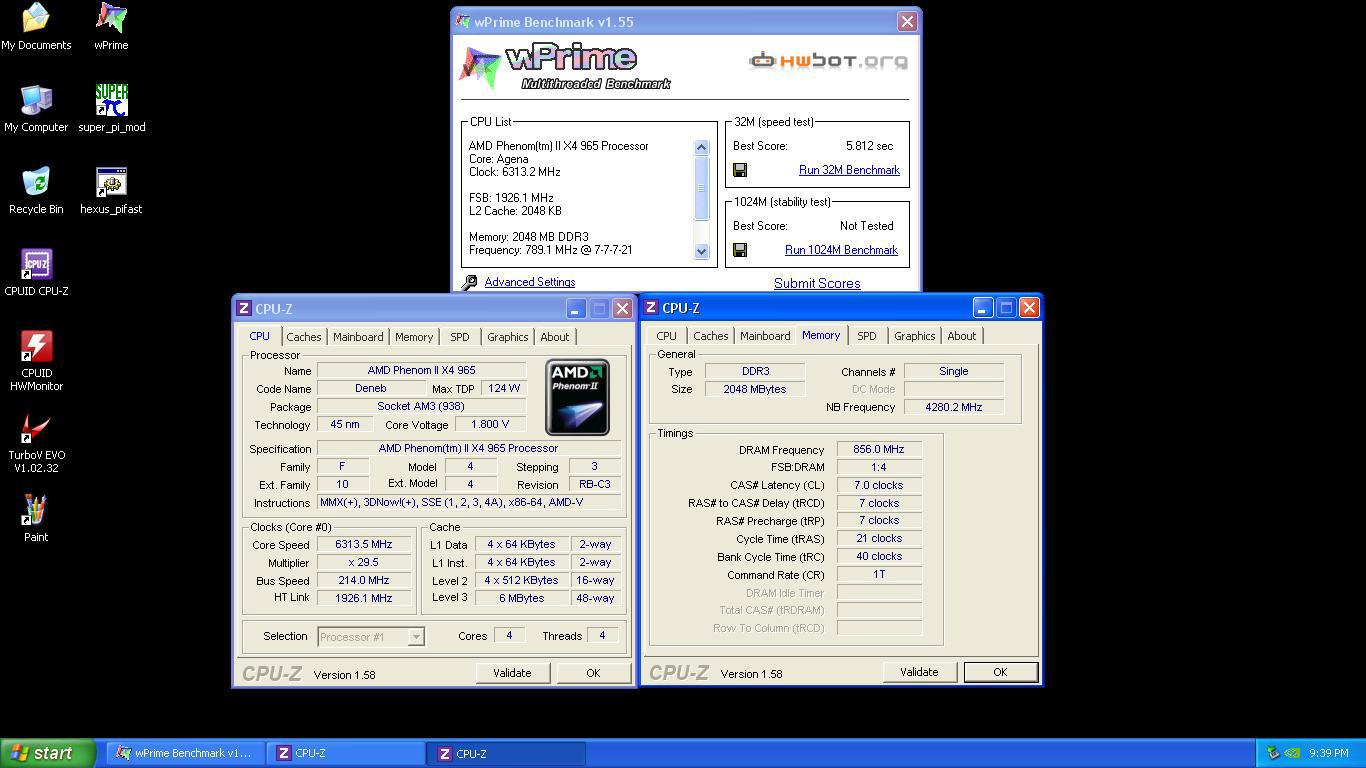Click the first system tray icon

[1272, 753]
